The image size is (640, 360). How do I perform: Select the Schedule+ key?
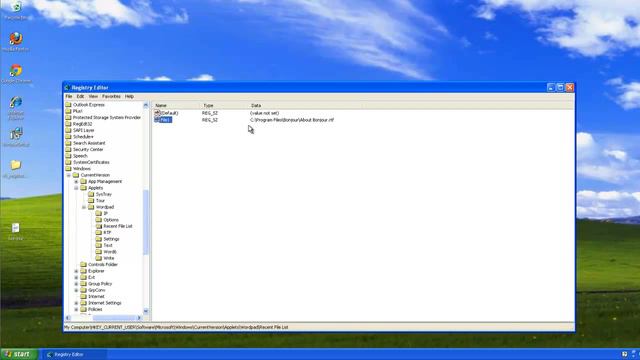83,137
